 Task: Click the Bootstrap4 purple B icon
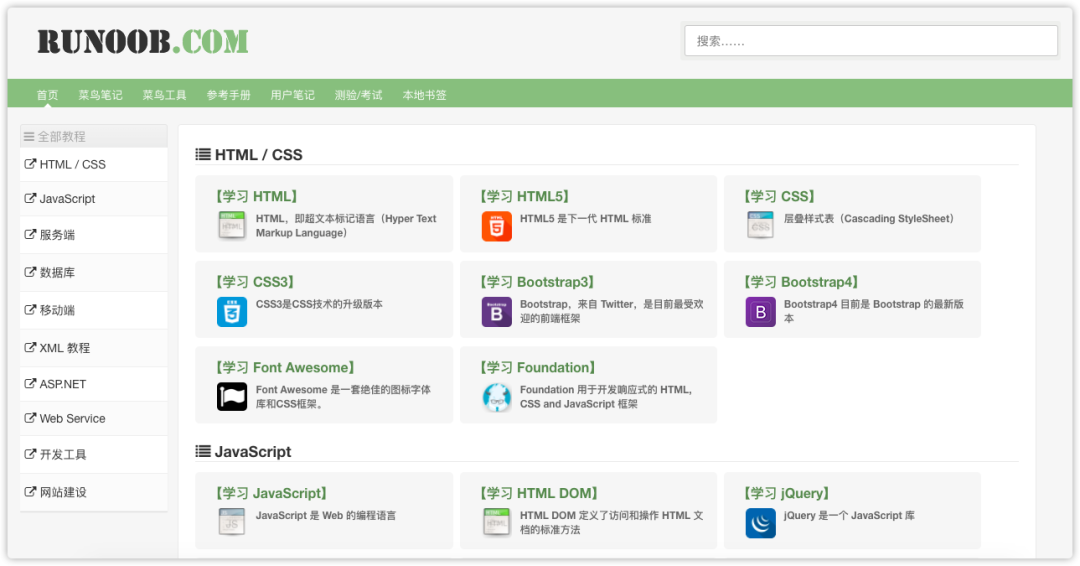click(760, 312)
